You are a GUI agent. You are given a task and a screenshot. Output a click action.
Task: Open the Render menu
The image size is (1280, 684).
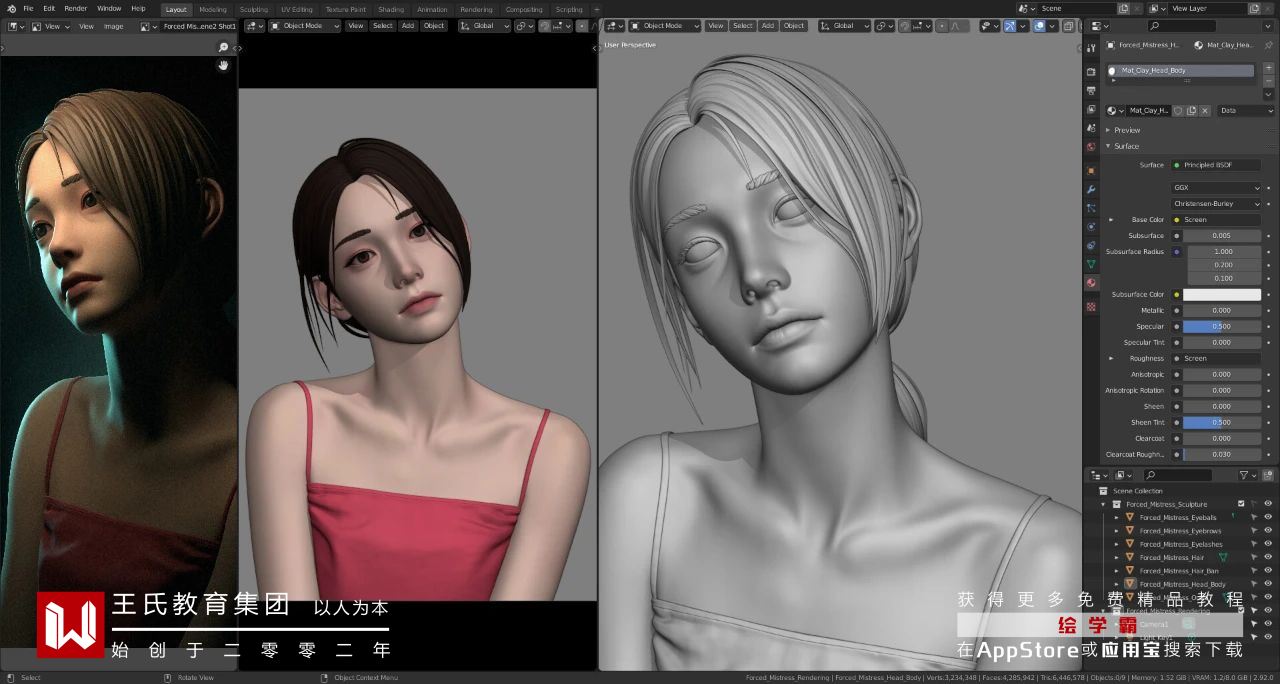76,9
